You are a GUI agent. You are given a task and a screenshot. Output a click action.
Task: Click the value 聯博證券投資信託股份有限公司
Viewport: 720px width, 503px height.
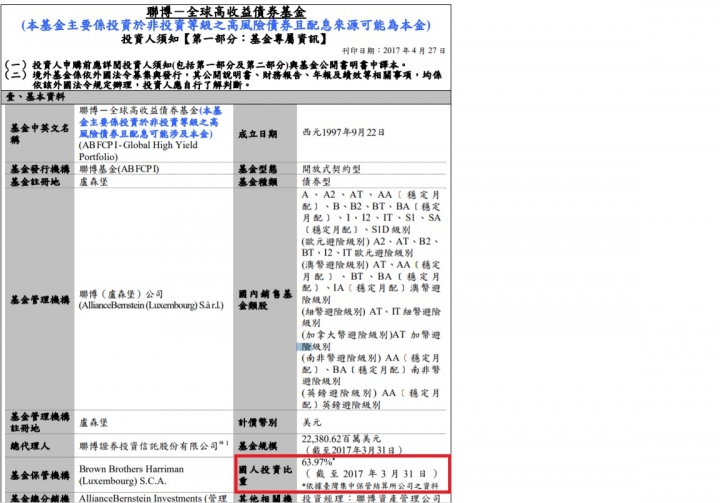click(x=149, y=446)
